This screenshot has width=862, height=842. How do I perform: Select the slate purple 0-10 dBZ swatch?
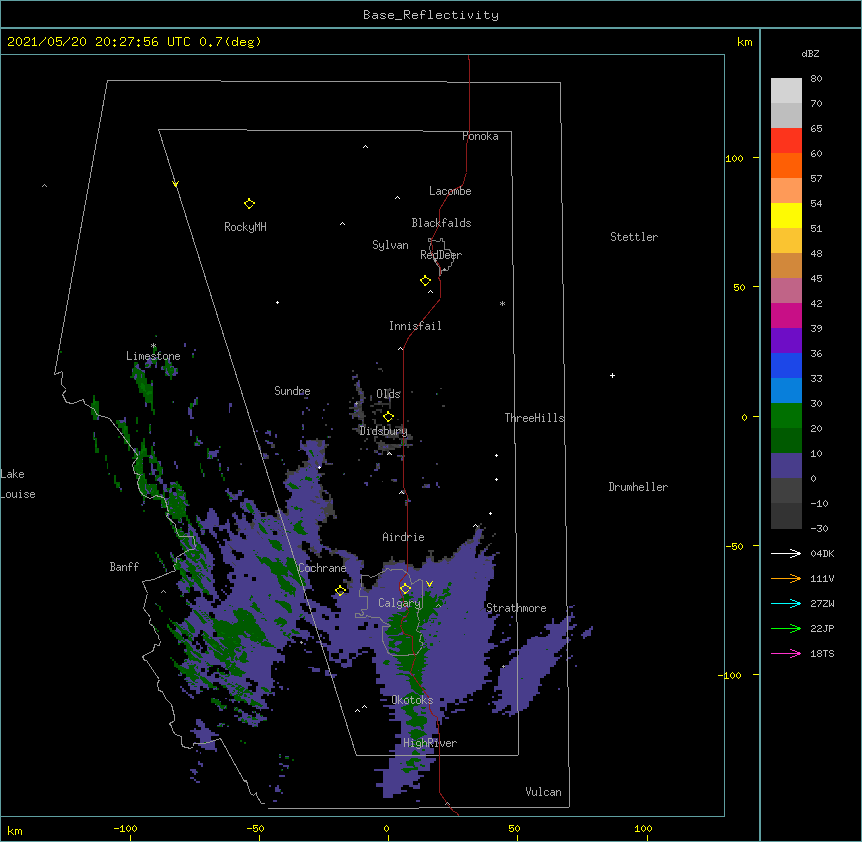pyautogui.click(x=786, y=466)
